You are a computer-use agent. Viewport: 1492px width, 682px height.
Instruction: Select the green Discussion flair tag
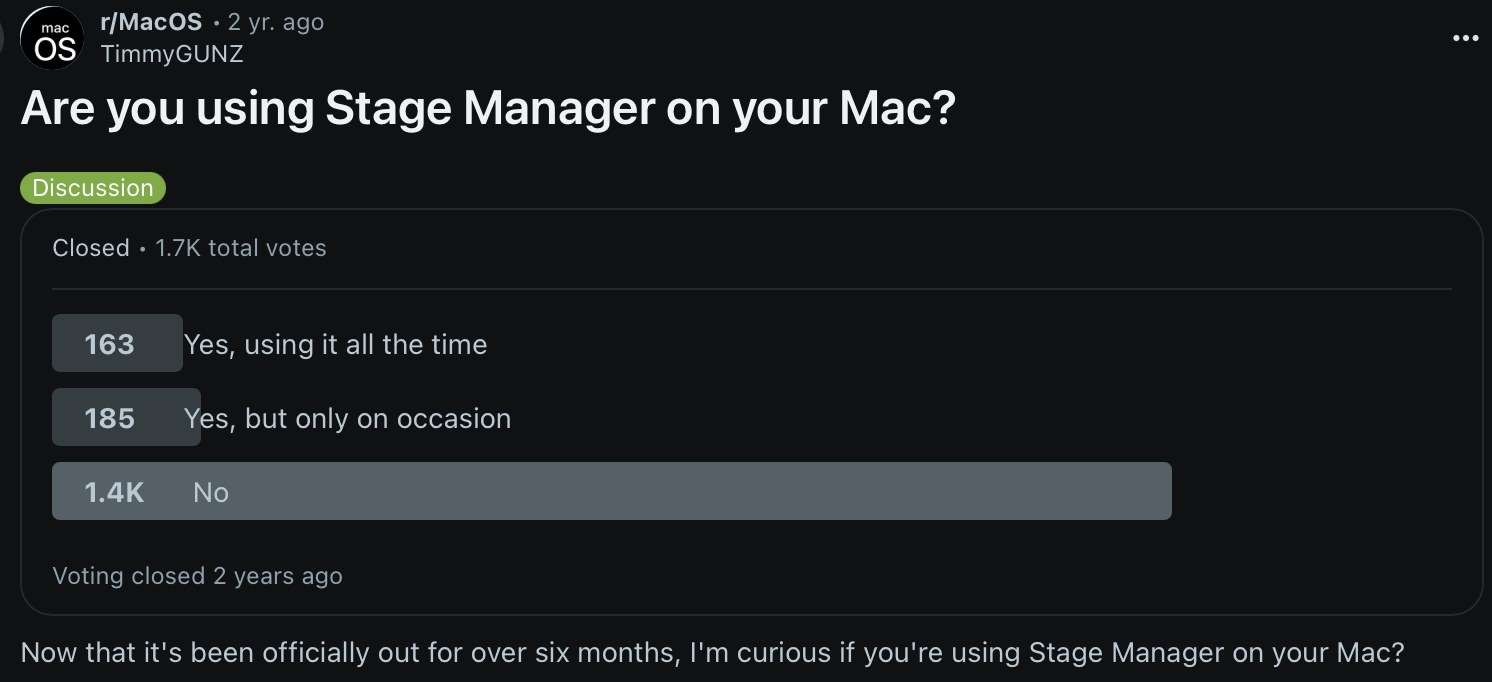pyautogui.click(x=93, y=188)
